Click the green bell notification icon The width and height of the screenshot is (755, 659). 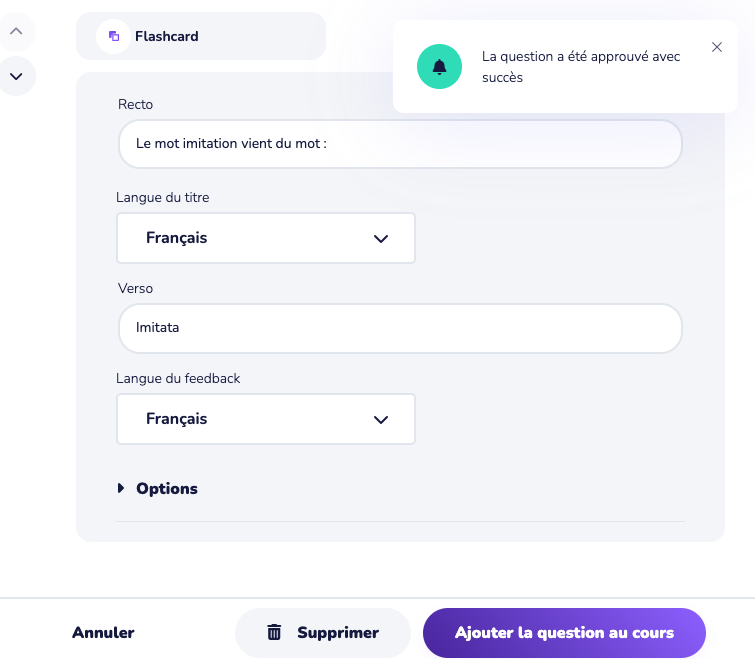pyautogui.click(x=439, y=67)
